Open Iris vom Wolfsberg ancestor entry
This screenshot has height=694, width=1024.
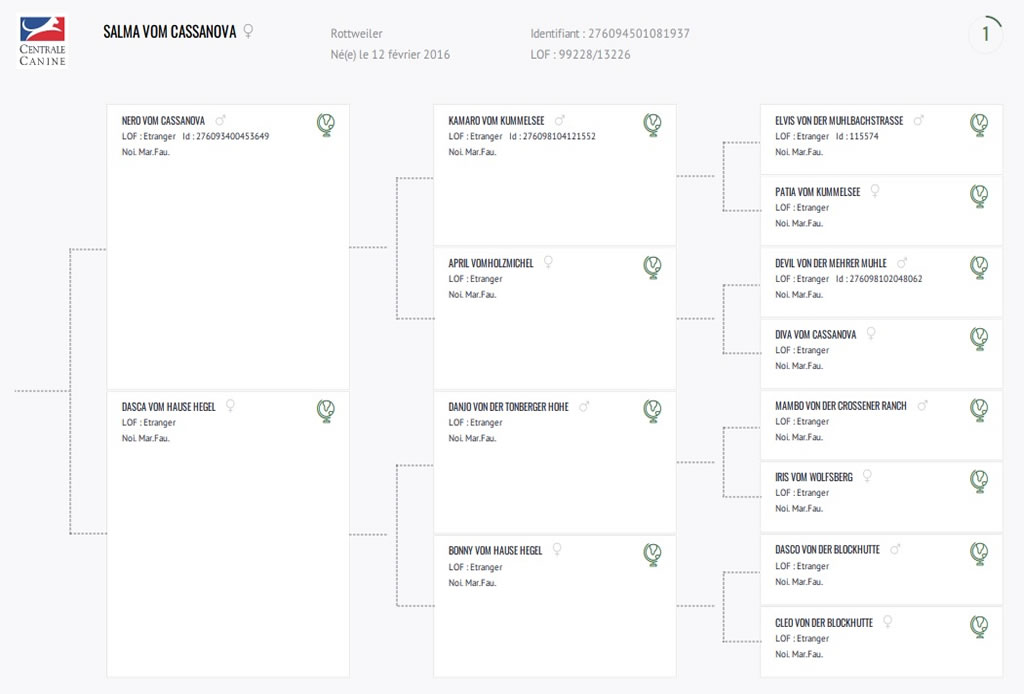[814, 477]
